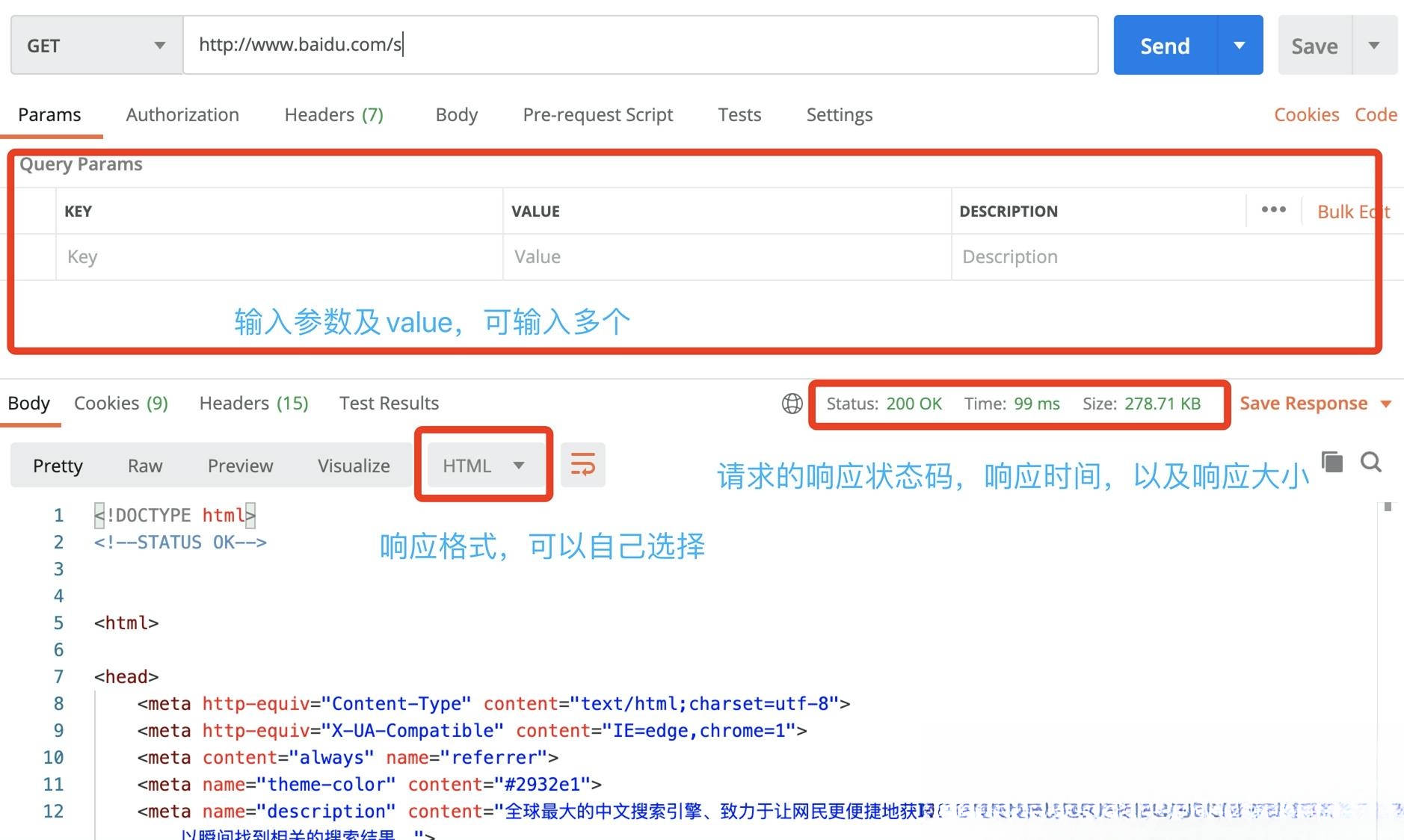Image resolution: width=1404 pixels, height=840 pixels.
Task: Click the X-UA-Compatible meta line 9
Action: pyautogui.click(x=472, y=731)
